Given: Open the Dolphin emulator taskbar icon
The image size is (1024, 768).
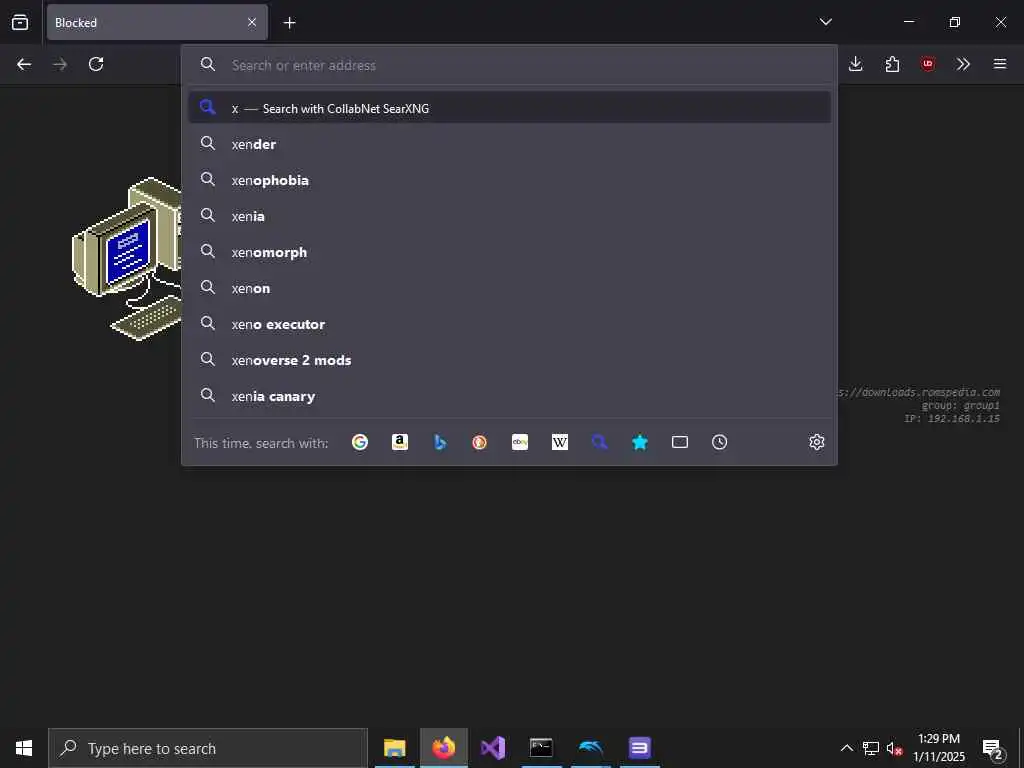Looking at the screenshot, I should 590,748.
